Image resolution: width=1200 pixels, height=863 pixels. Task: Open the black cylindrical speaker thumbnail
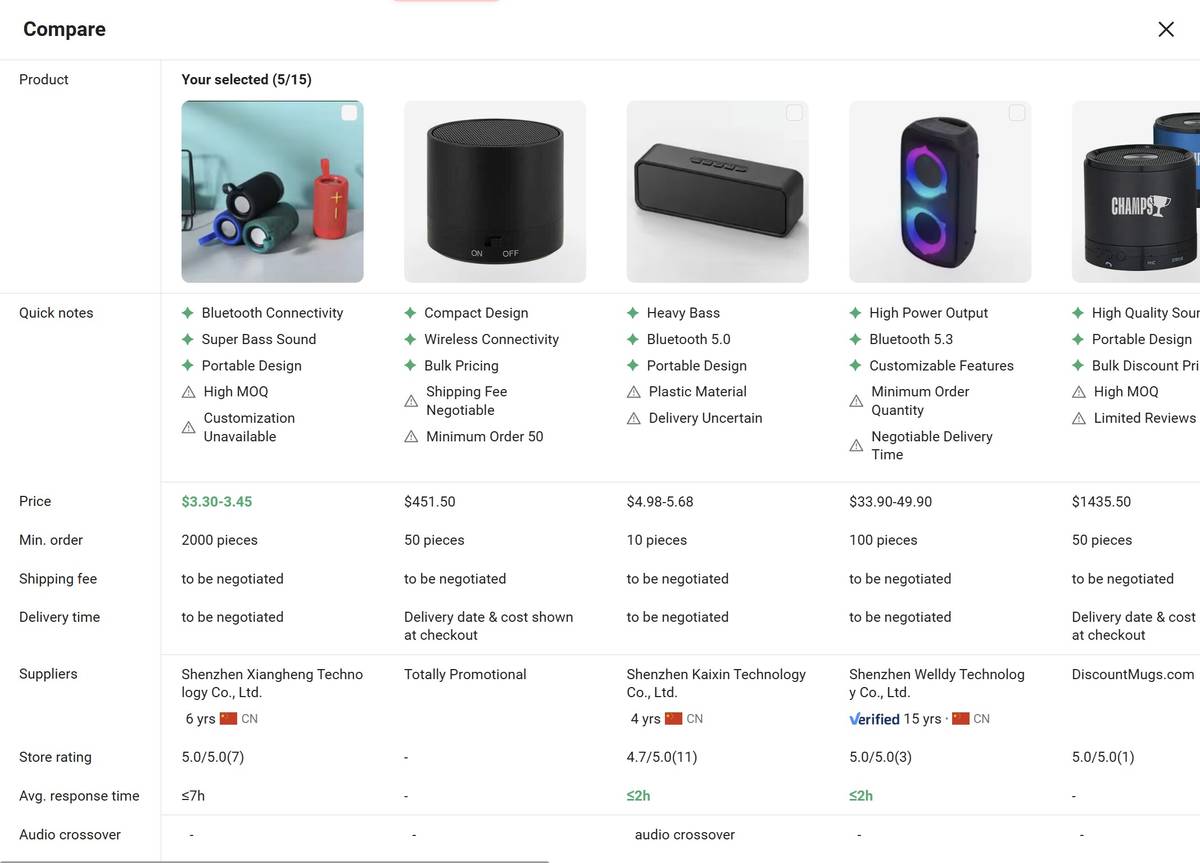pyautogui.click(x=495, y=191)
